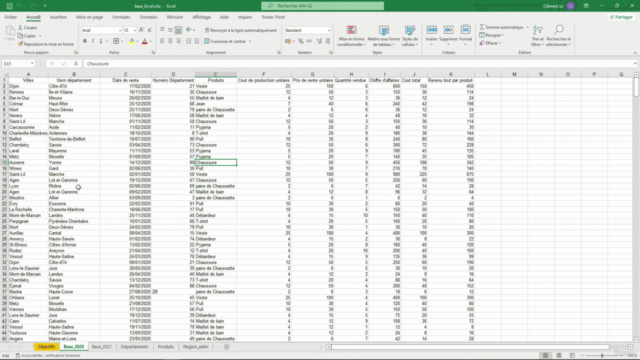Switch to the Formules ribbon tab
The image size is (640, 360).
[x=121, y=17]
